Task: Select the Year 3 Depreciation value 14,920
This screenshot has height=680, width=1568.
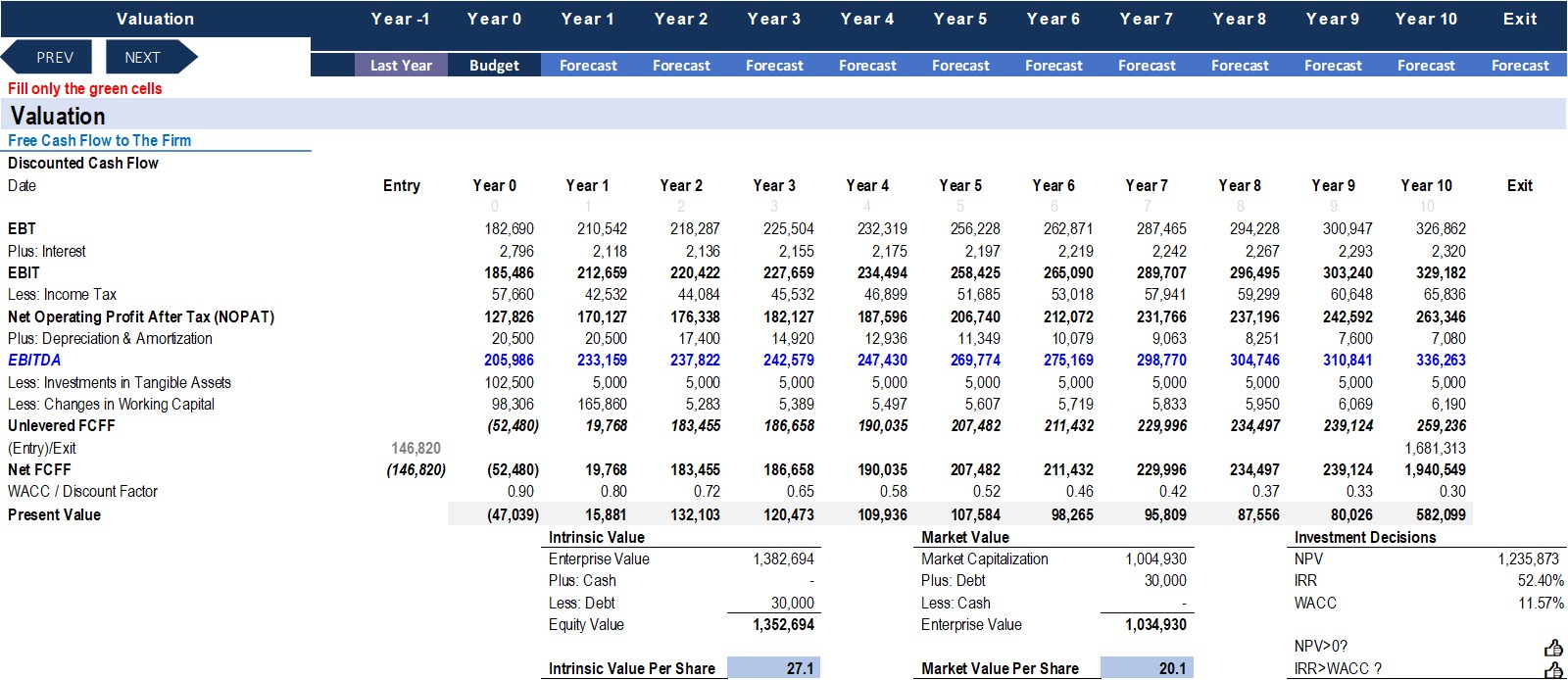Action: pos(792,338)
